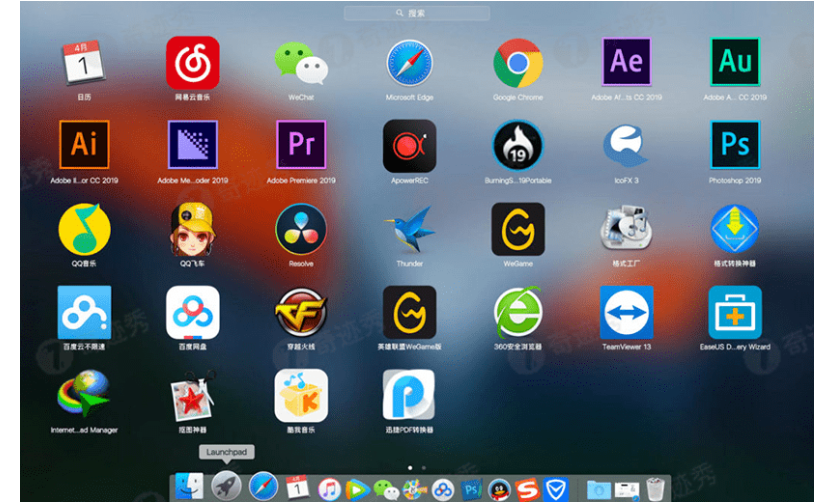This screenshot has height=504, width=822.
Task: Open Tencent Video in the Dock
Action: point(357,489)
